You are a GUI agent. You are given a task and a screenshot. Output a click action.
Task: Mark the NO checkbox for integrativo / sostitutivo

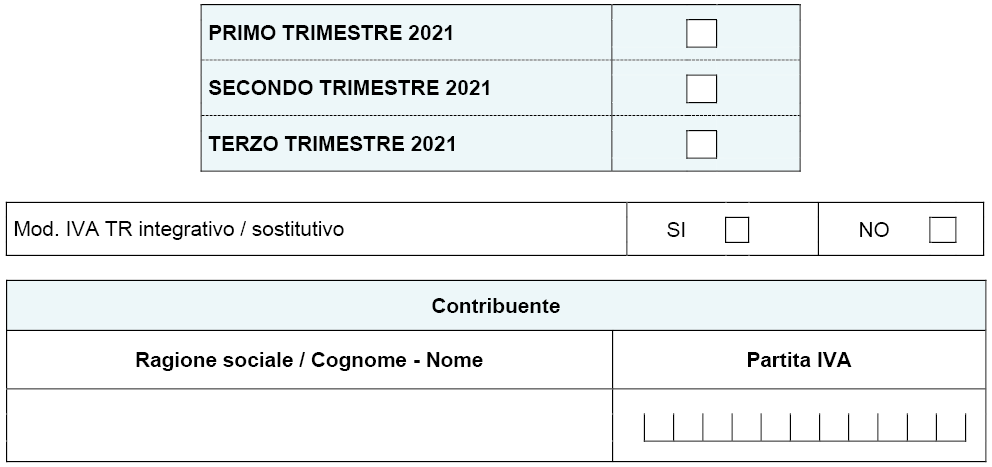click(942, 230)
